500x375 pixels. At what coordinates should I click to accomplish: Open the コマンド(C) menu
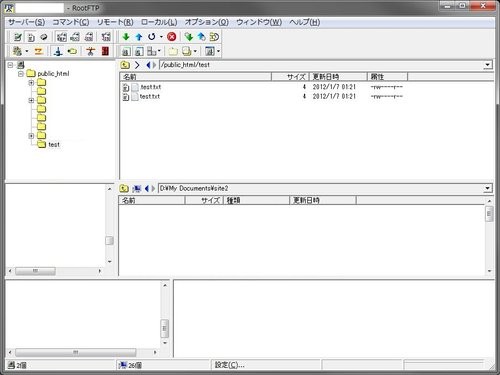coord(71,22)
